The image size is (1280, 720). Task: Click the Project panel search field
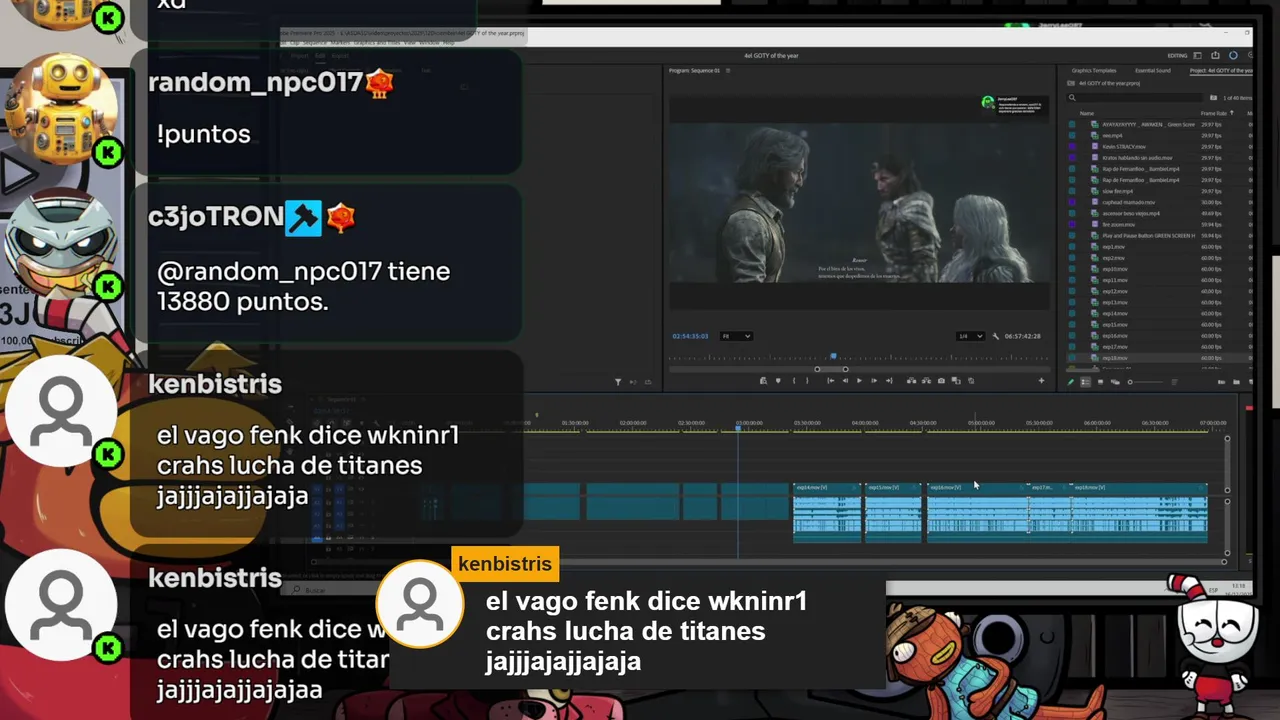(x=1135, y=97)
